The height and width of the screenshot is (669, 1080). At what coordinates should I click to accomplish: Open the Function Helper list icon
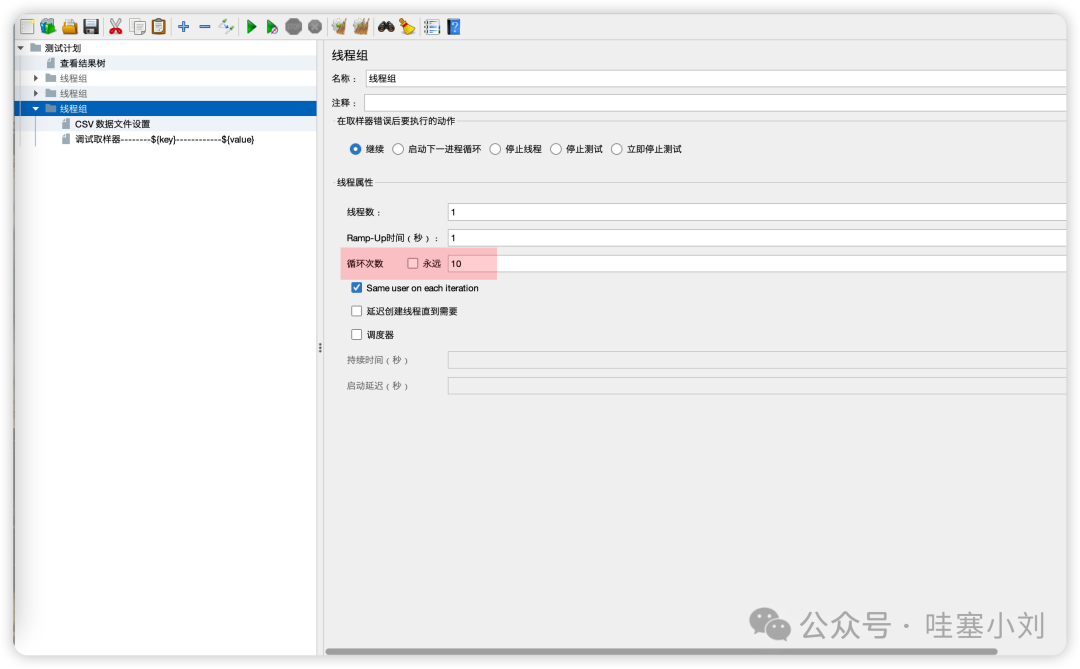point(432,27)
